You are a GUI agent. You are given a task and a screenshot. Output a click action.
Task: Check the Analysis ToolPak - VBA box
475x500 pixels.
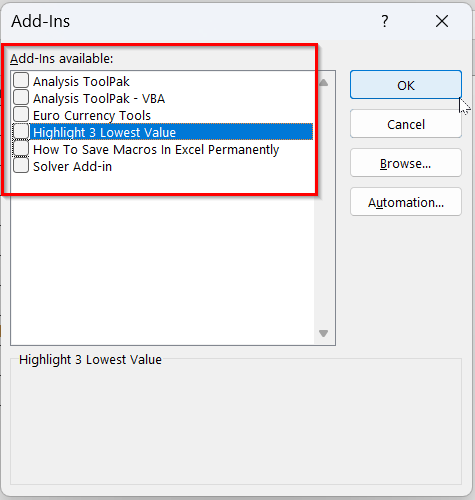pyautogui.click(x=21, y=97)
